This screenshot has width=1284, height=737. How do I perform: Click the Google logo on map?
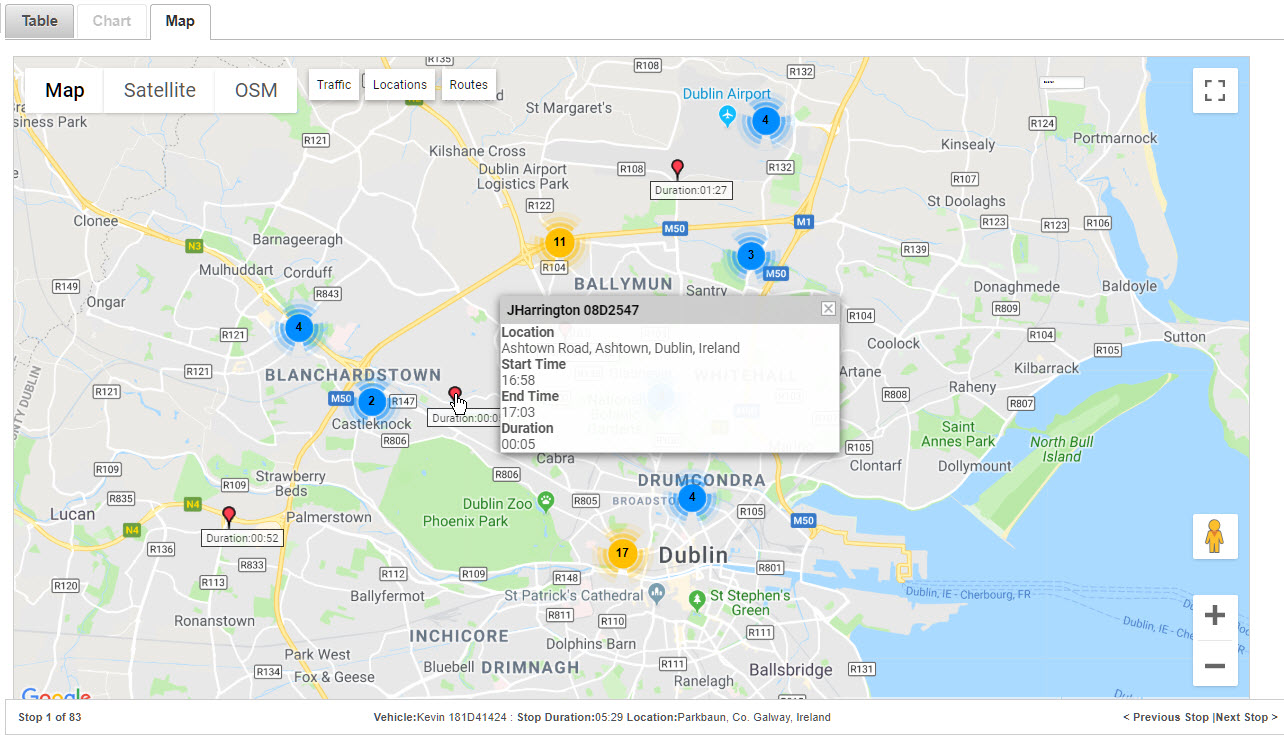[x=55, y=695]
